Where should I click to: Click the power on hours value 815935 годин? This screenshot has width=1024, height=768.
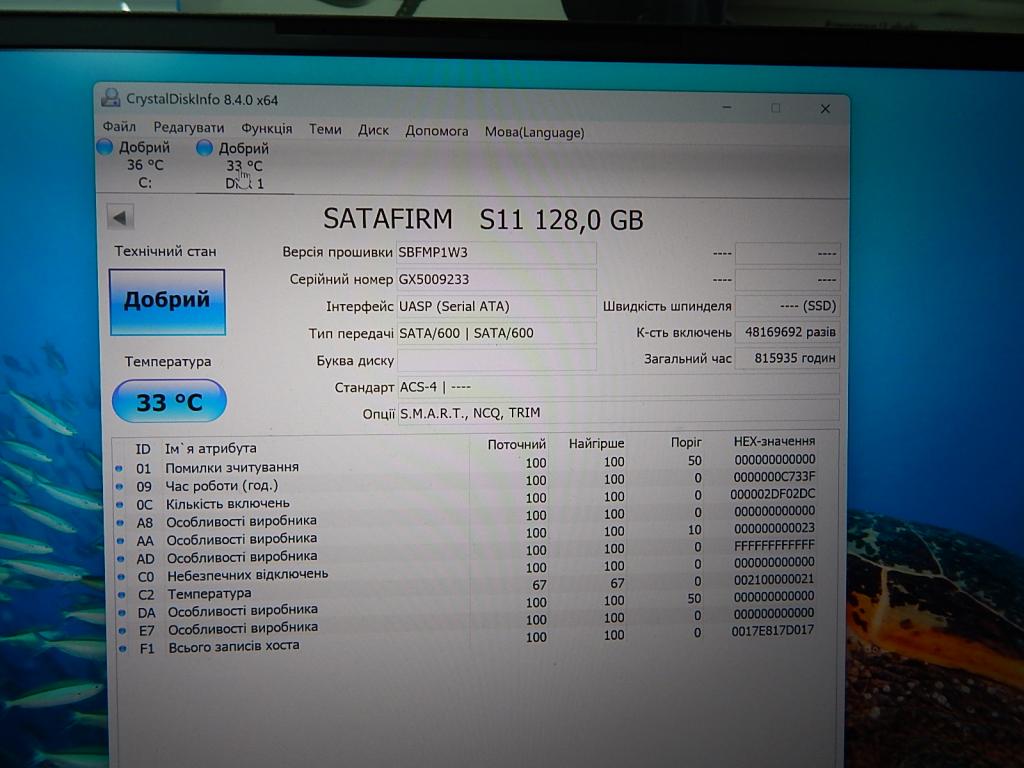click(x=787, y=358)
